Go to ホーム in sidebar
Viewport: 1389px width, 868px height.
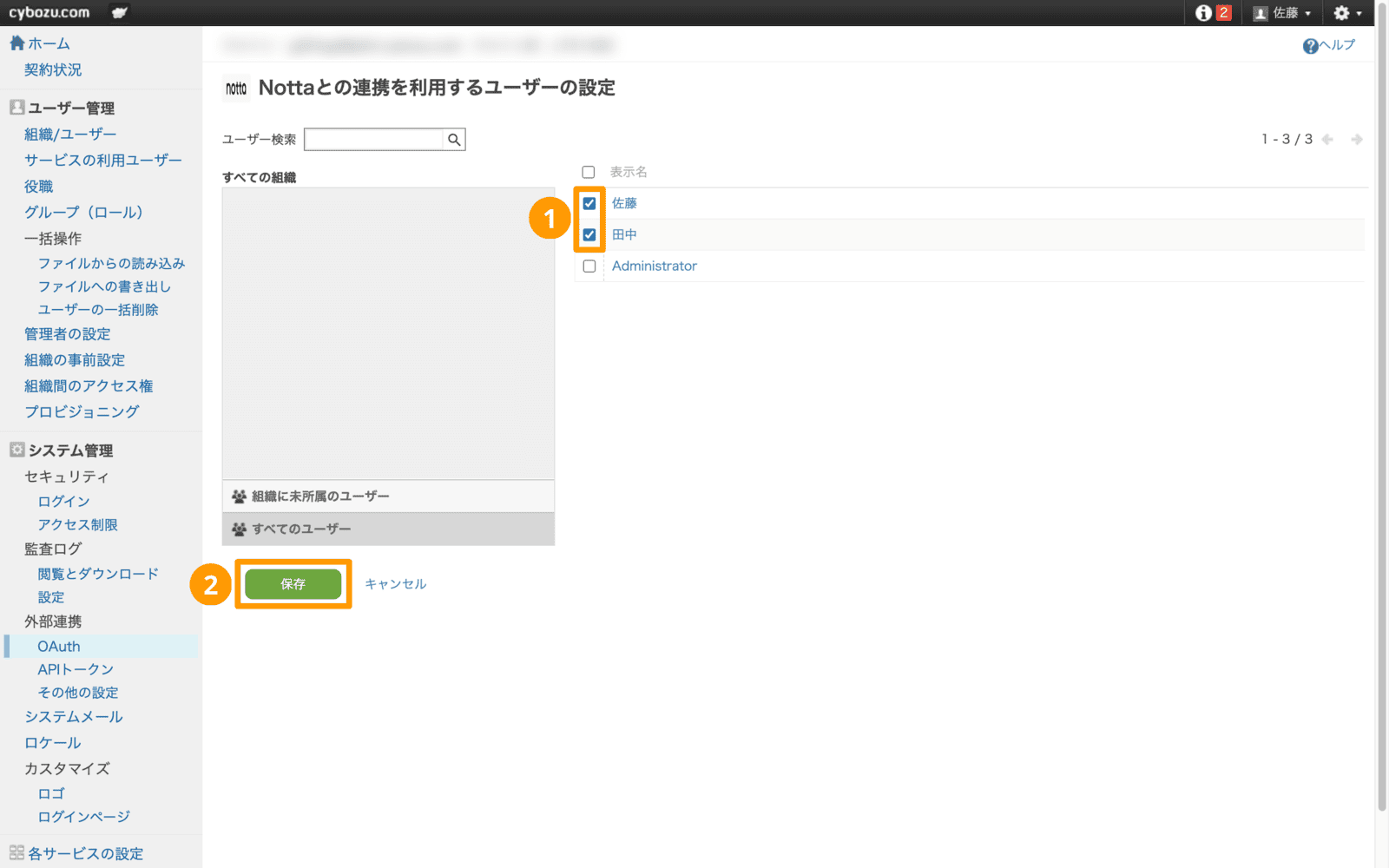pos(49,43)
